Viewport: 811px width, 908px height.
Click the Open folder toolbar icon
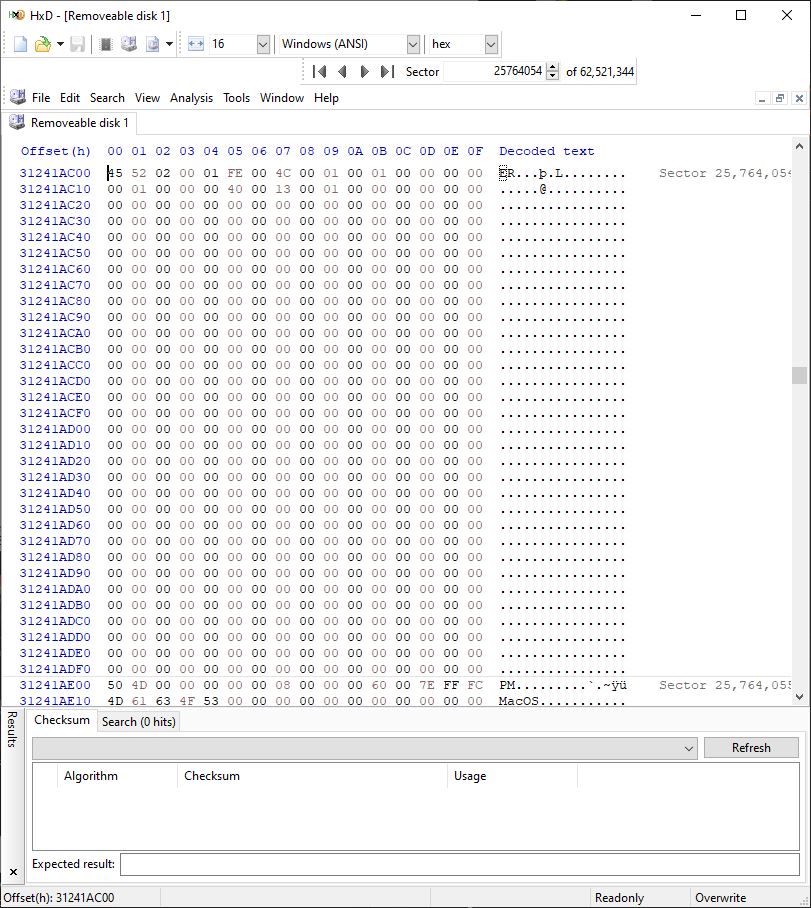pyautogui.click(x=42, y=44)
